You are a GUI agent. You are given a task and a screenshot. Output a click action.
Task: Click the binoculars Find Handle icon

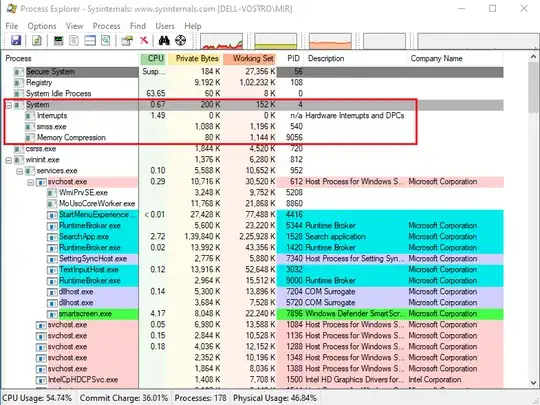pos(164,40)
